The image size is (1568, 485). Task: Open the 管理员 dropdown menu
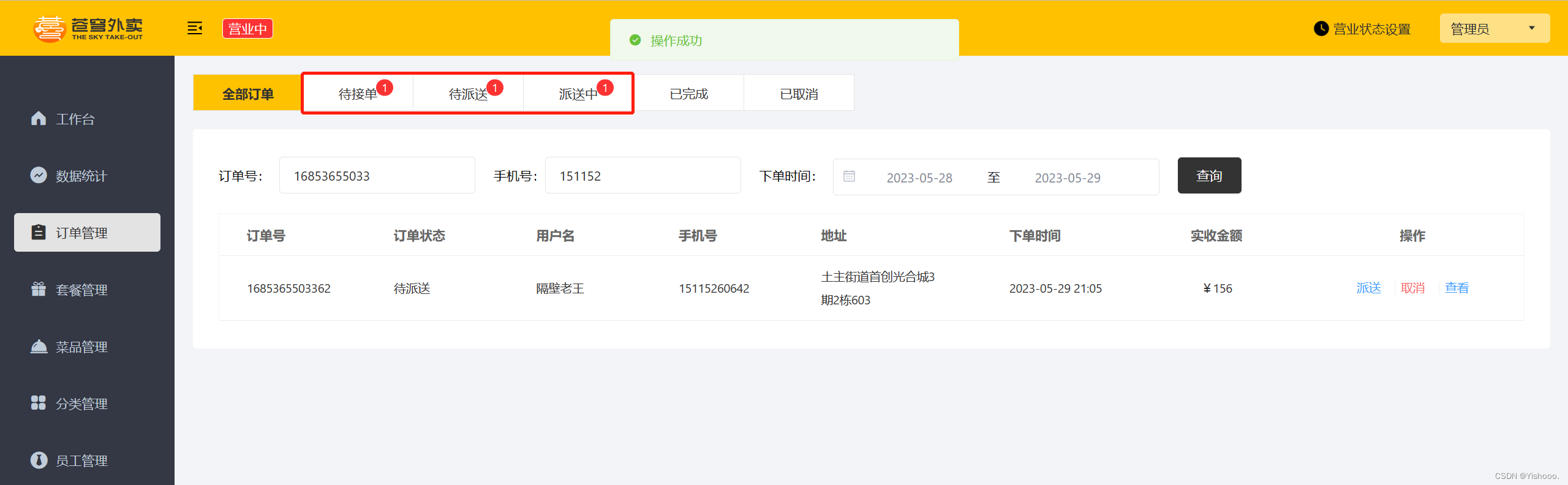(x=1494, y=28)
